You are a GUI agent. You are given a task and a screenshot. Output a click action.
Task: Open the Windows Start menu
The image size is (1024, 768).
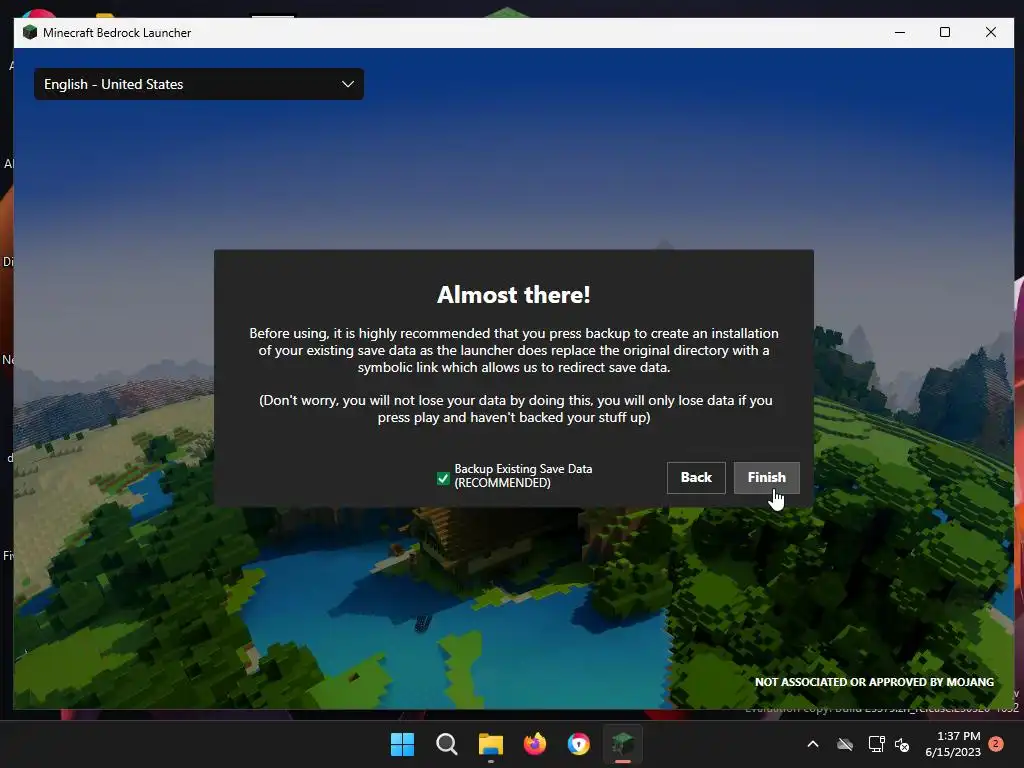(x=402, y=744)
